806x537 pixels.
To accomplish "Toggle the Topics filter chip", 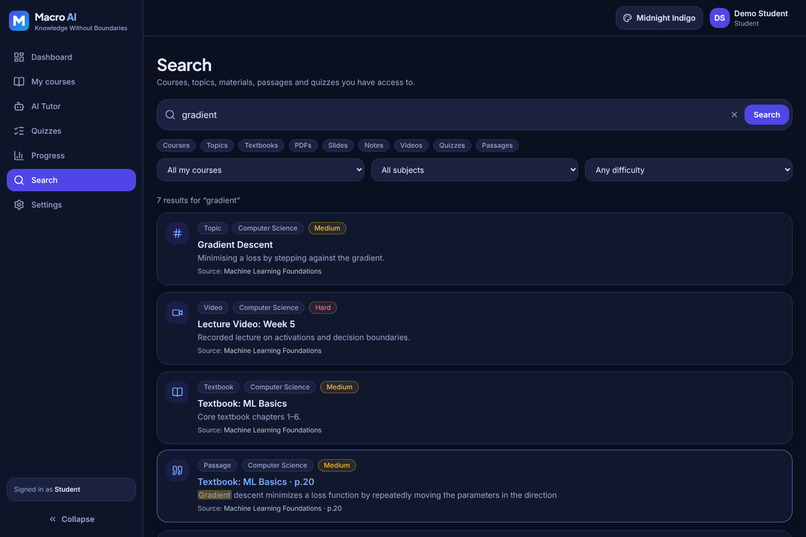I will click(x=217, y=145).
